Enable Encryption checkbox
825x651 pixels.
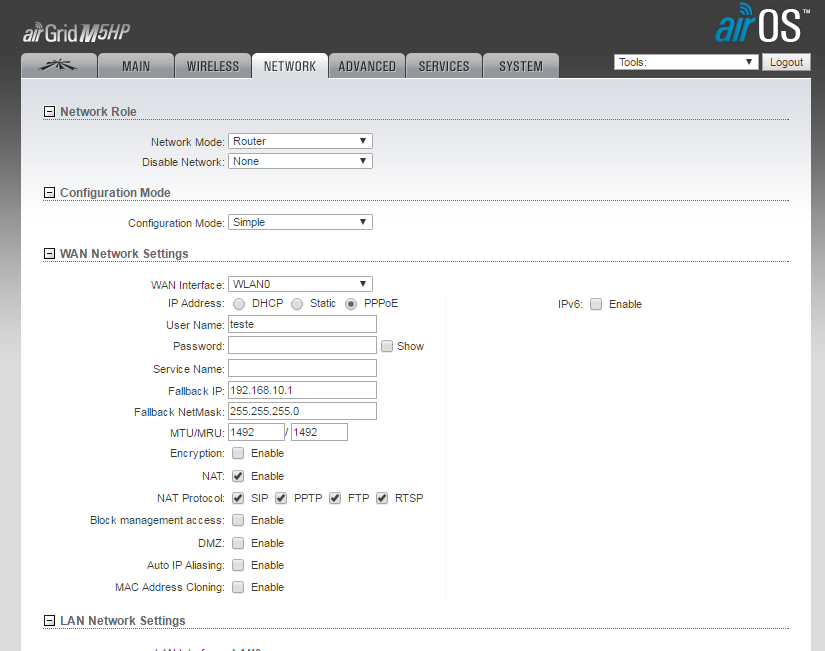coord(238,453)
